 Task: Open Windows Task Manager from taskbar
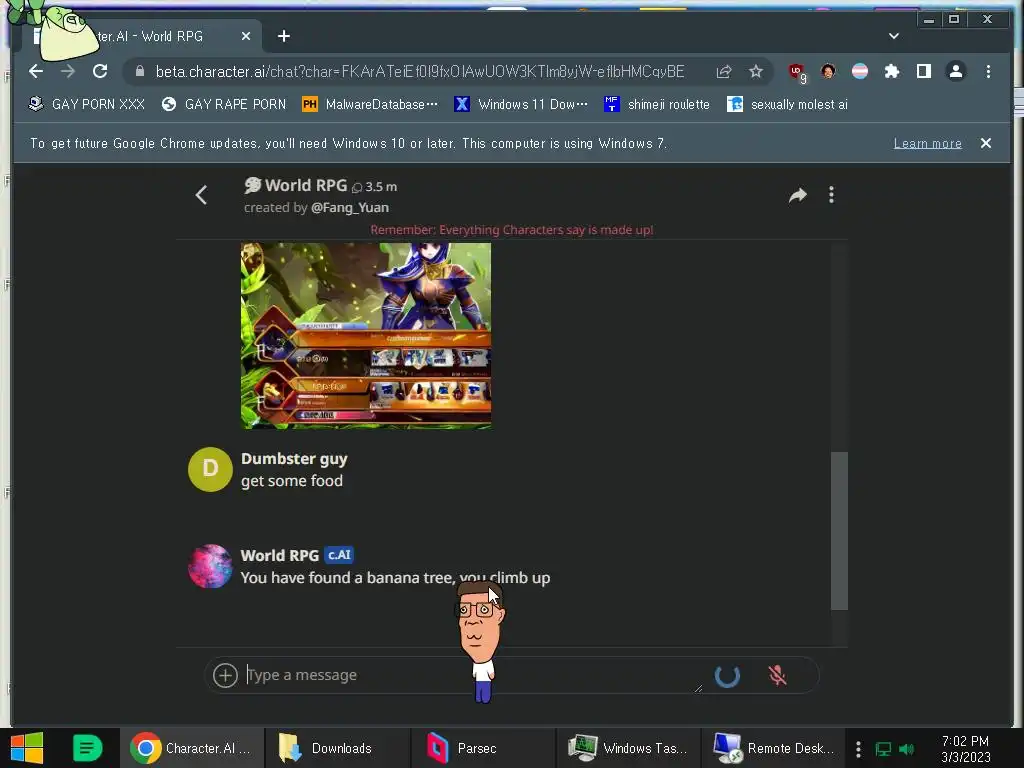pos(628,748)
